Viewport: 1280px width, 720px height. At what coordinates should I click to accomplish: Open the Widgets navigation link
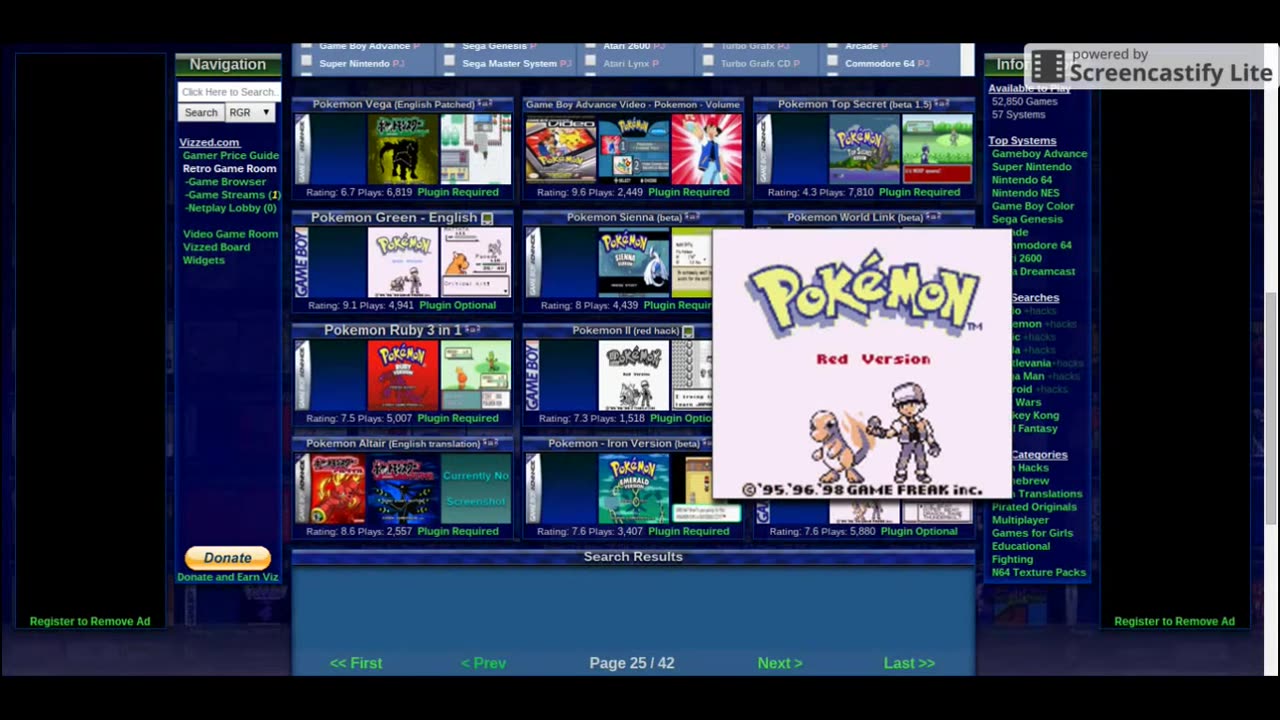[204, 259]
